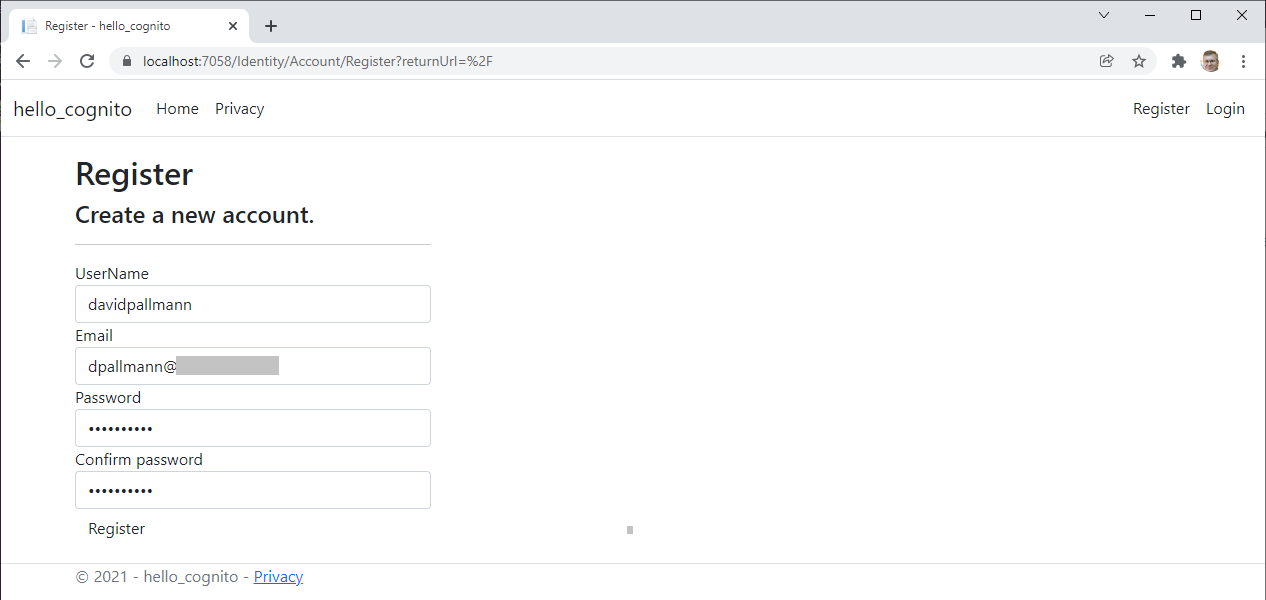
Task: Click the "Confirm password" label text
Action: pyautogui.click(x=139, y=460)
